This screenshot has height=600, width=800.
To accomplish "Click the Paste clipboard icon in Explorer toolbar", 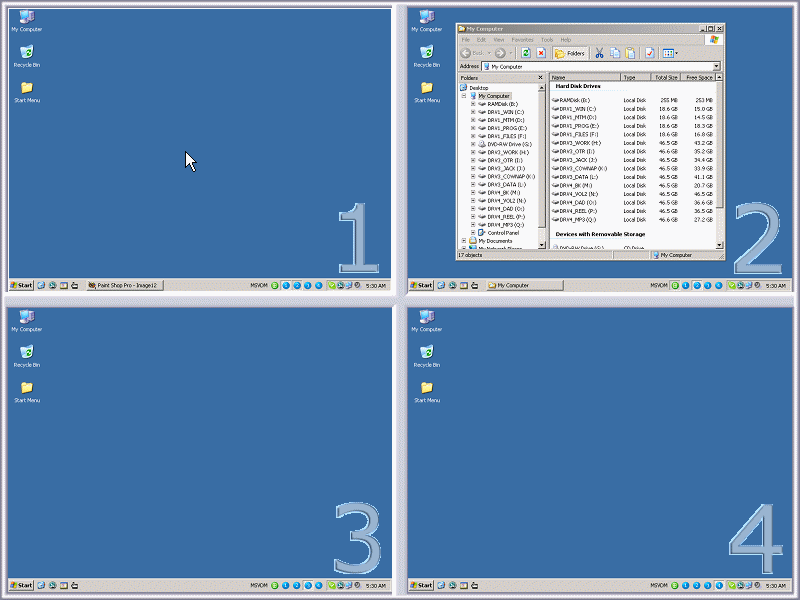I will (630, 53).
